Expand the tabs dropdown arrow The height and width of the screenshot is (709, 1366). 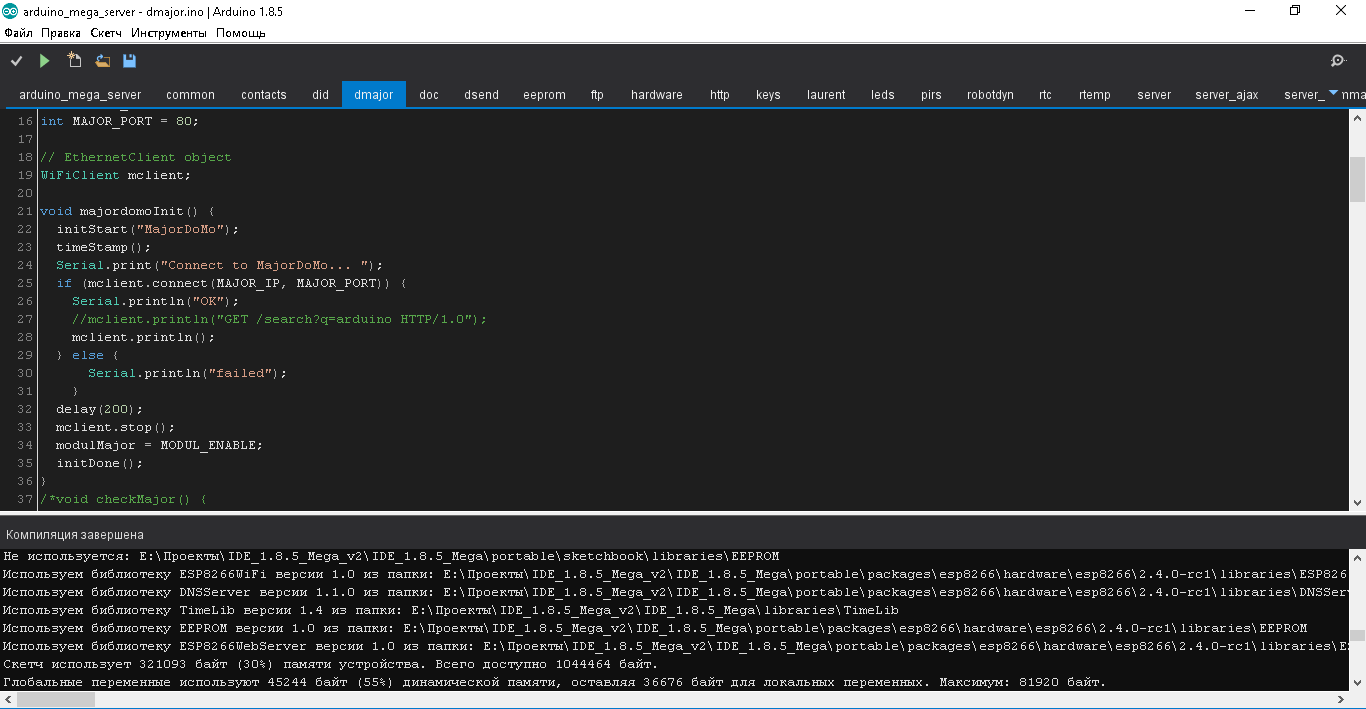pos(1332,93)
